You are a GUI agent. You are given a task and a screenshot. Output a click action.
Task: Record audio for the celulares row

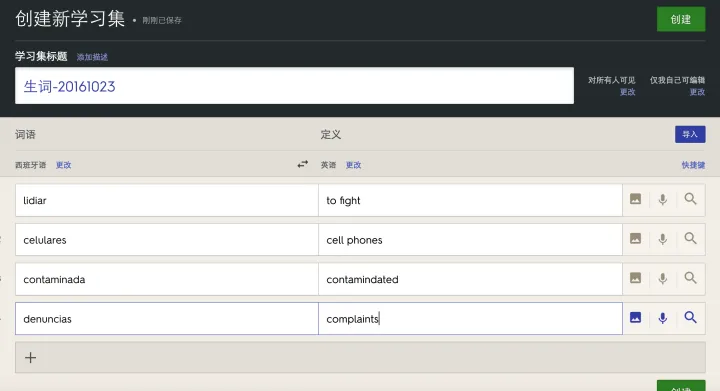tap(663, 239)
